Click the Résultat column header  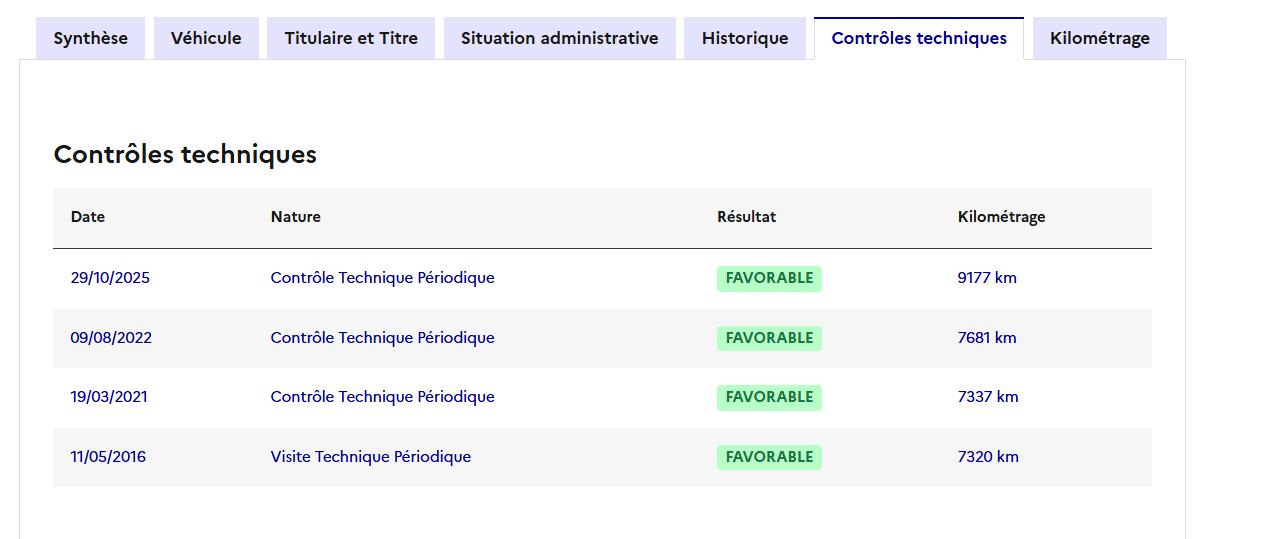tap(746, 216)
